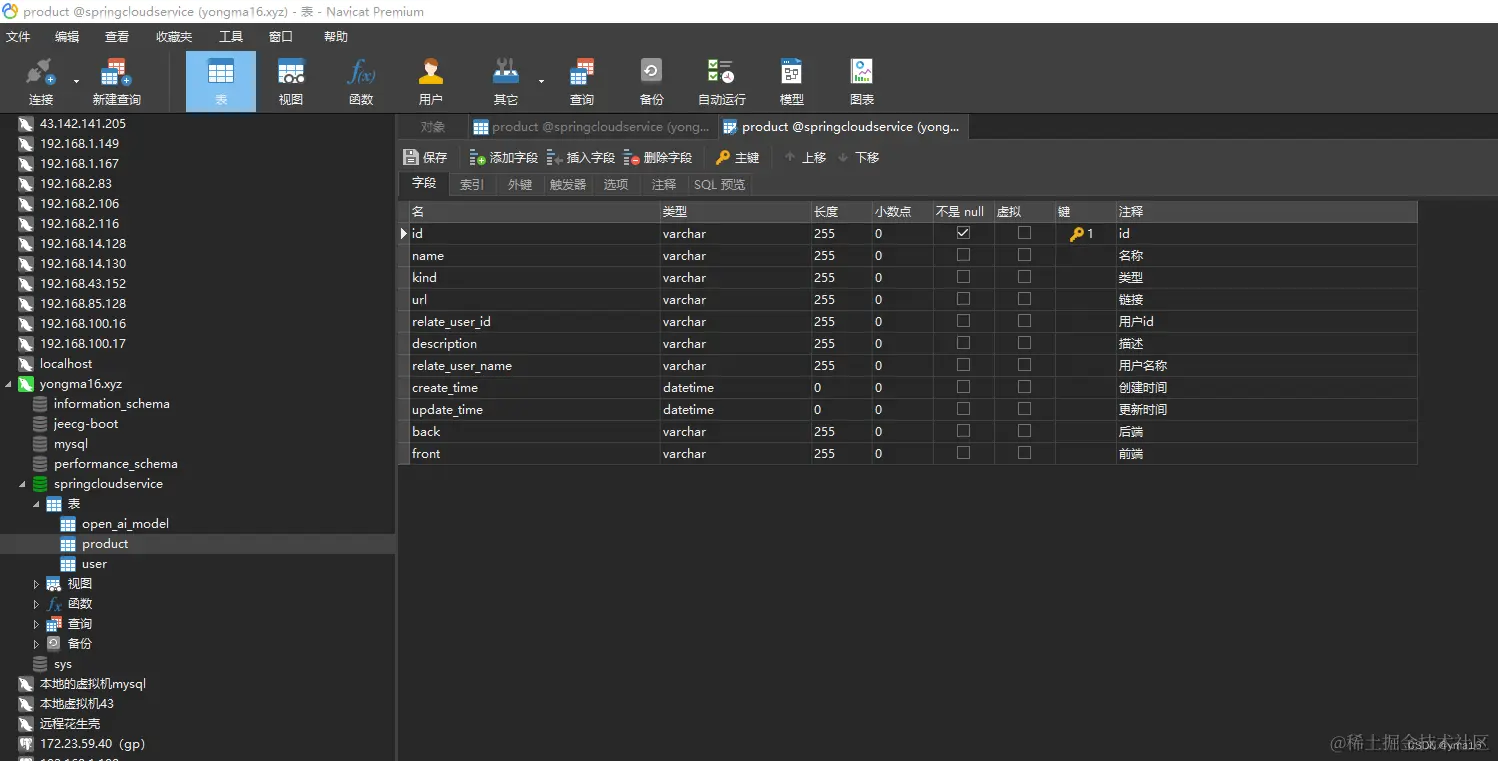Open the 工具 (Tools) menu

(x=231, y=37)
